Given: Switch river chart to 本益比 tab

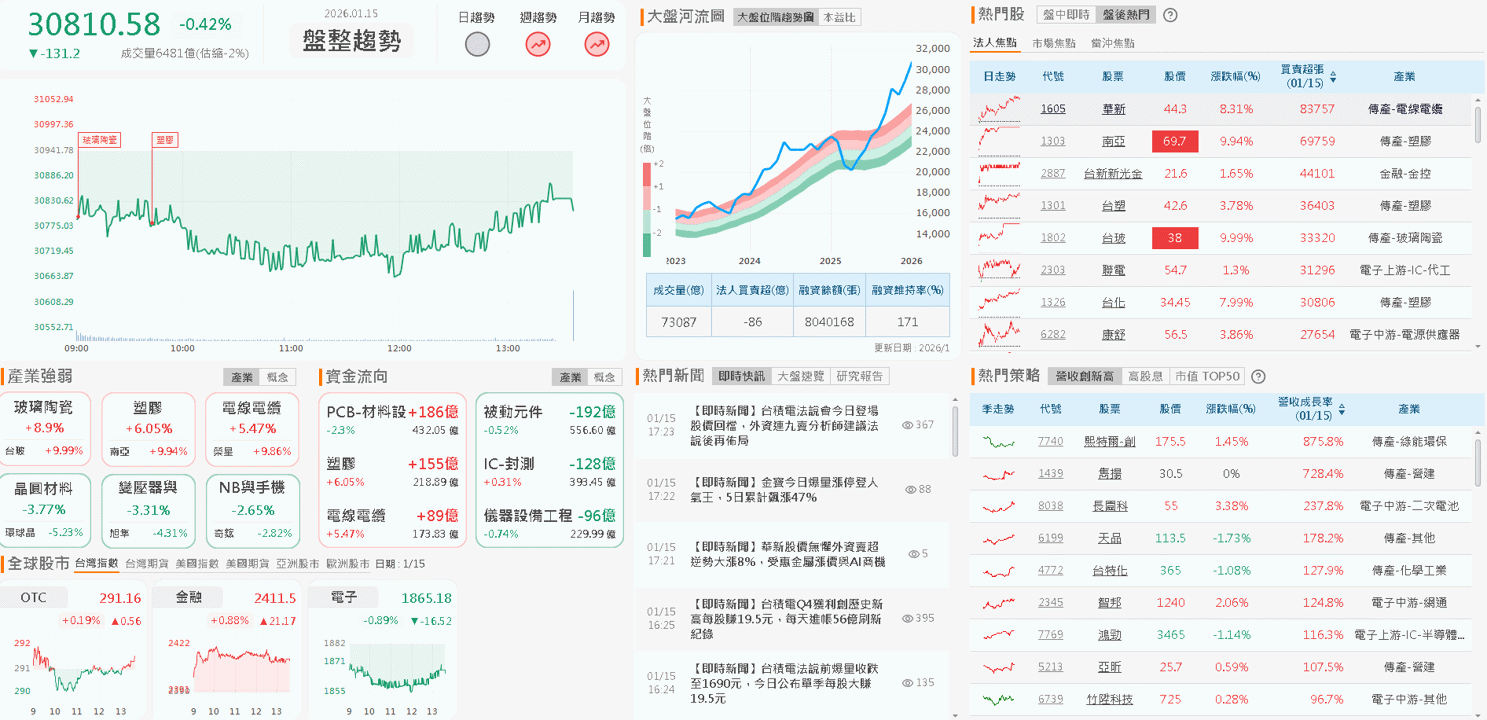Looking at the screenshot, I should click(839, 17).
